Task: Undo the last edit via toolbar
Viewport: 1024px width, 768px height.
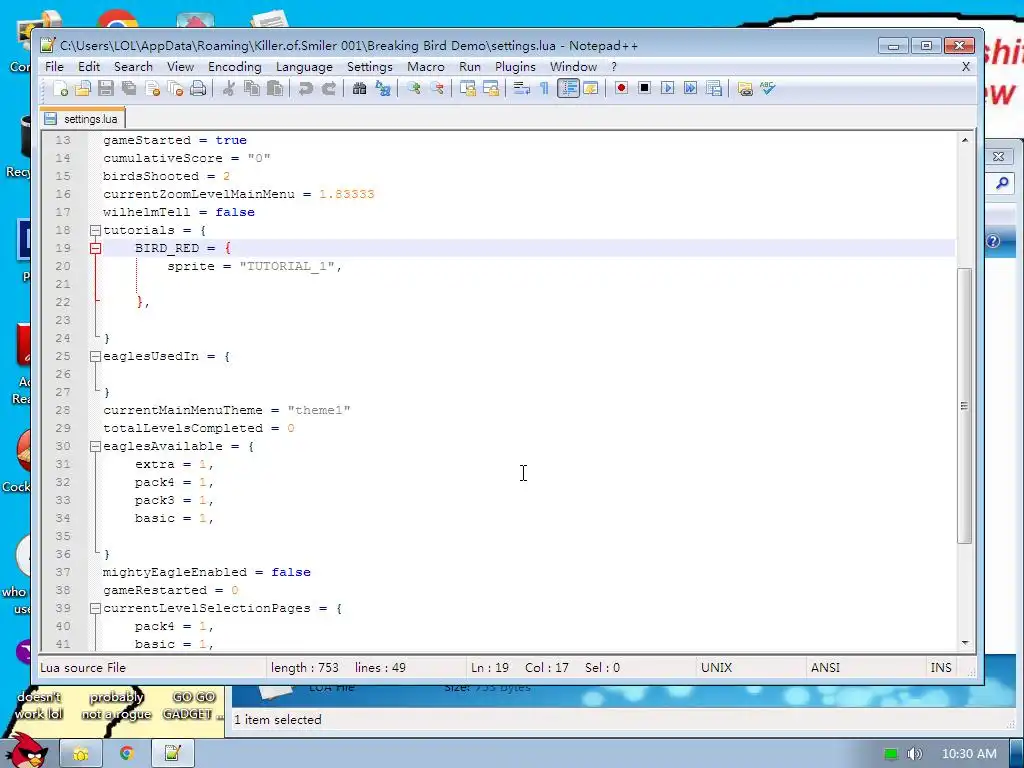Action: click(305, 88)
